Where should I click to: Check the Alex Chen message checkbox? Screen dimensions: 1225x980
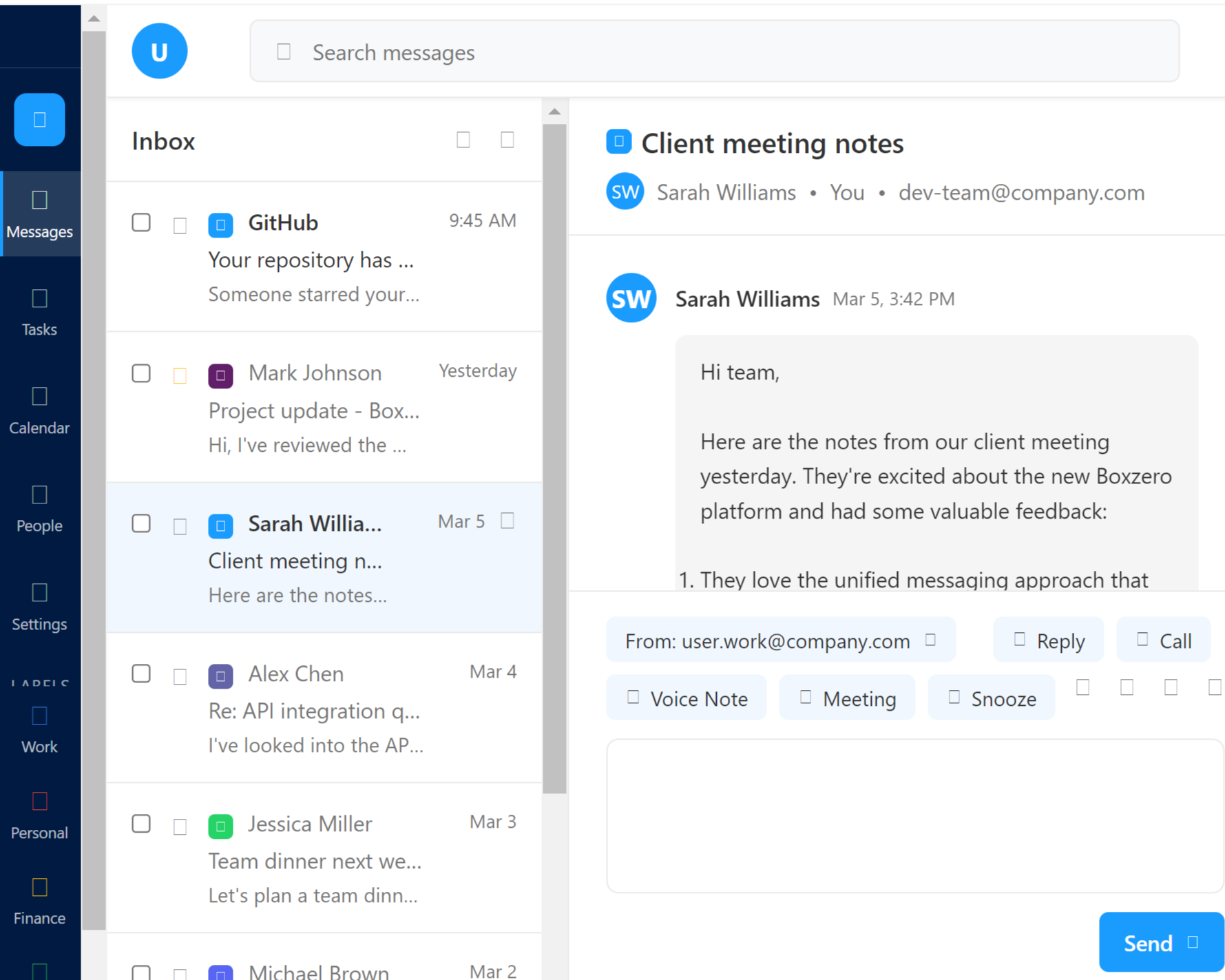click(141, 674)
